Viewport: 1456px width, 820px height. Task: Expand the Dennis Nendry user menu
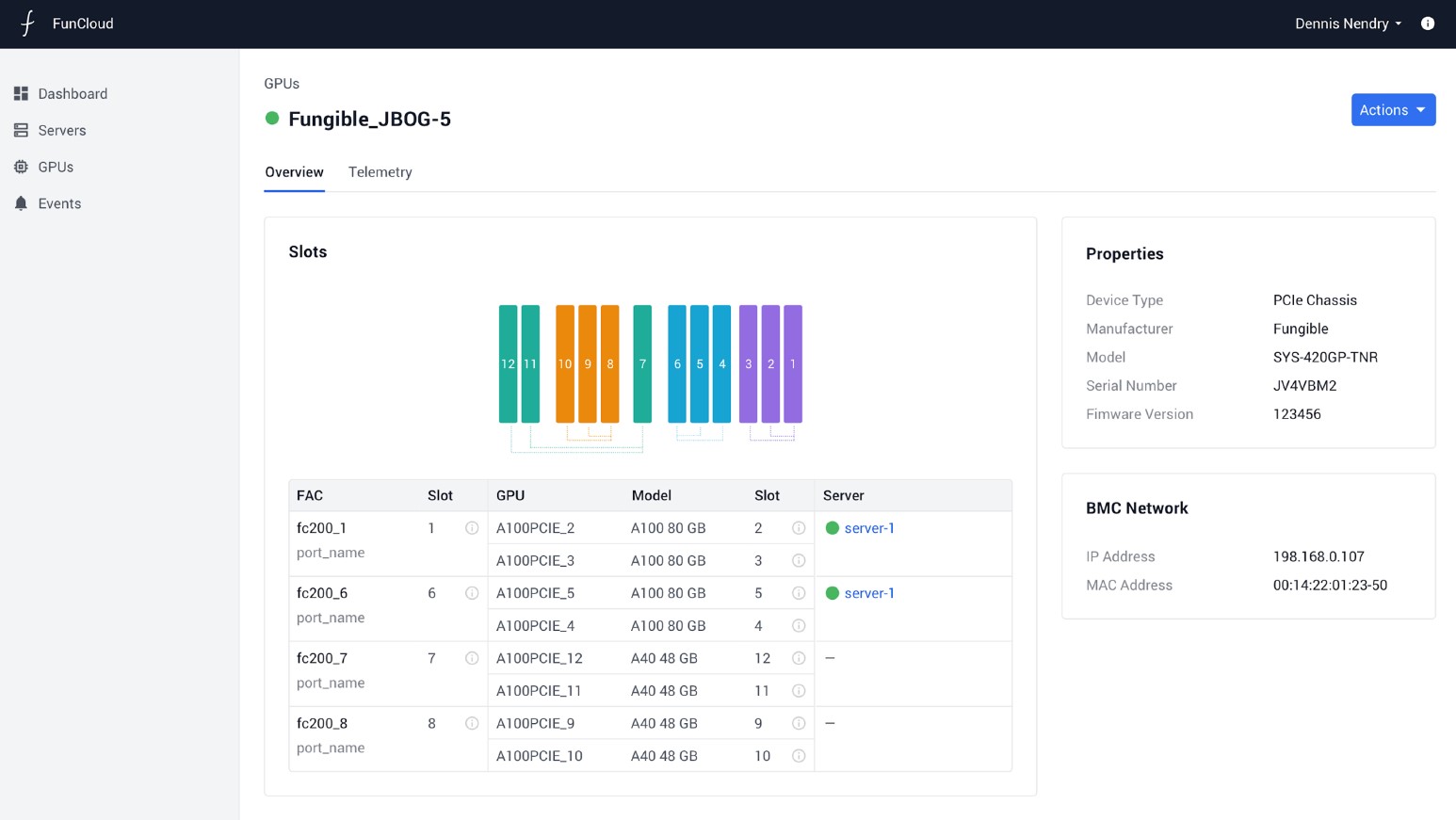point(1347,24)
